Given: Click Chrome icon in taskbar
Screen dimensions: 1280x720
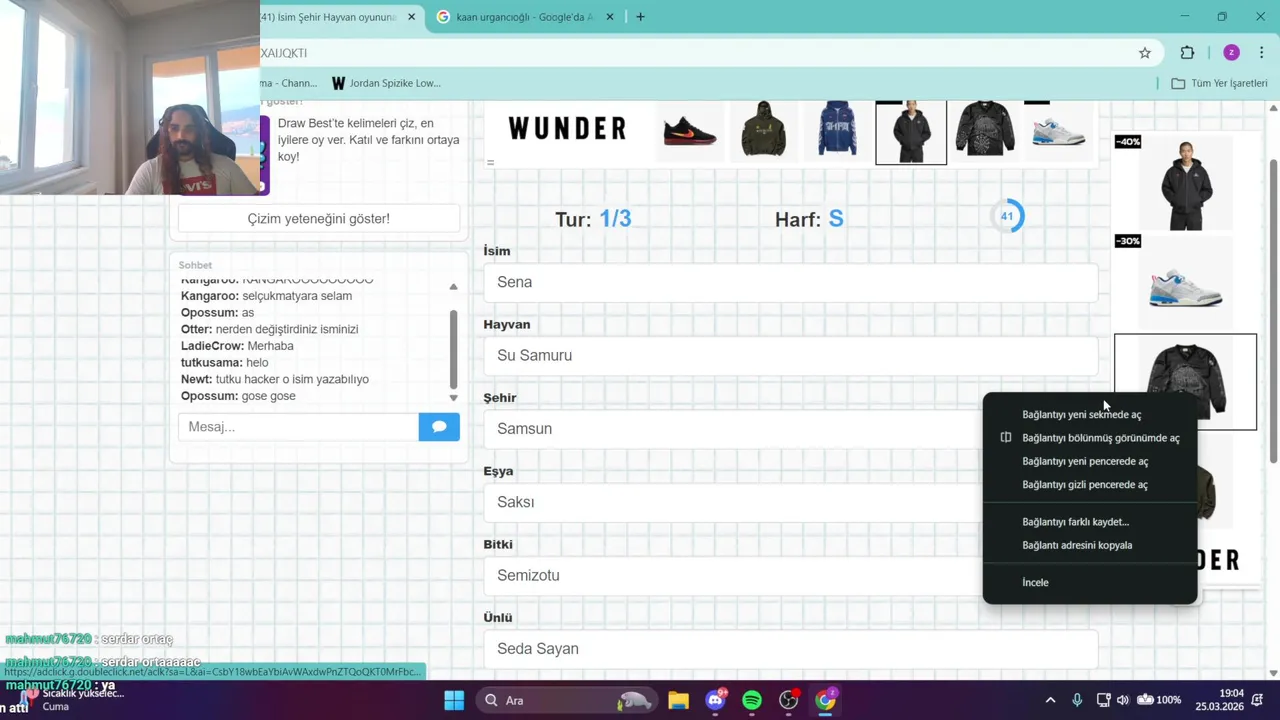Looking at the screenshot, I should point(826,700).
